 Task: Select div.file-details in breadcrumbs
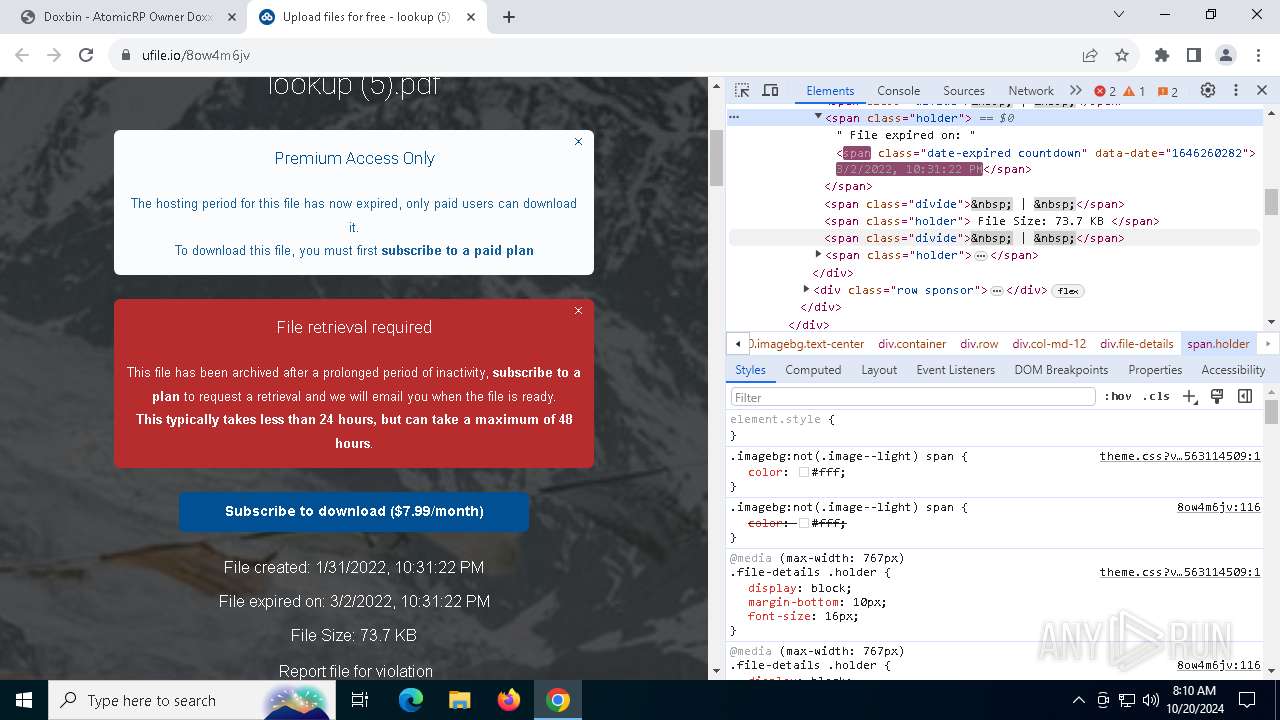(1137, 343)
